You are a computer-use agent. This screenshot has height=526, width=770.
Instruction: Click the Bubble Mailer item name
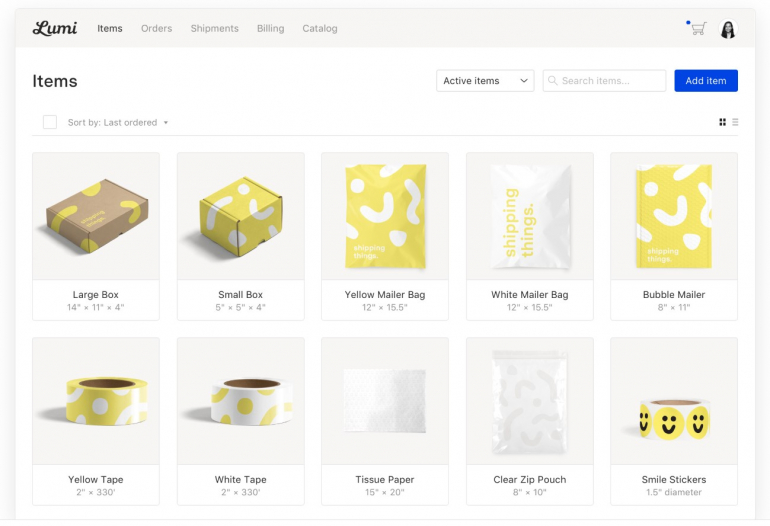pyautogui.click(x=673, y=295)
